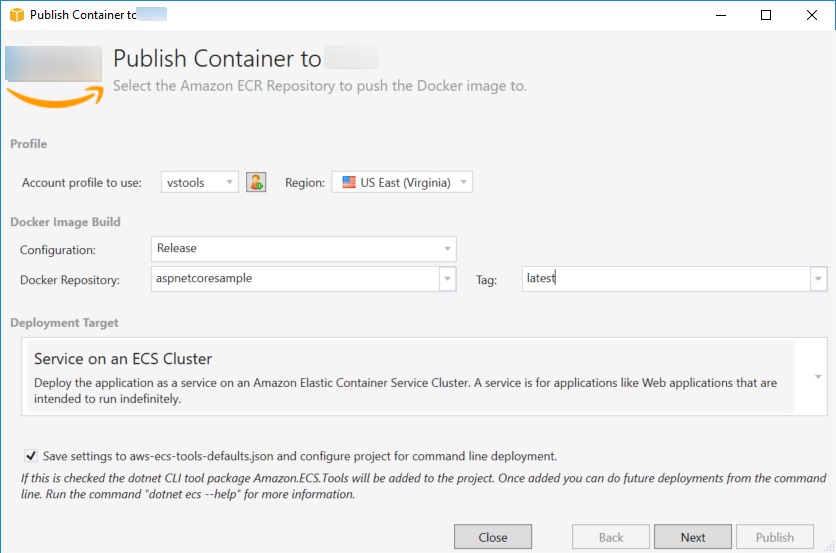Click the orange cube title bar icon

coord(15,15)
